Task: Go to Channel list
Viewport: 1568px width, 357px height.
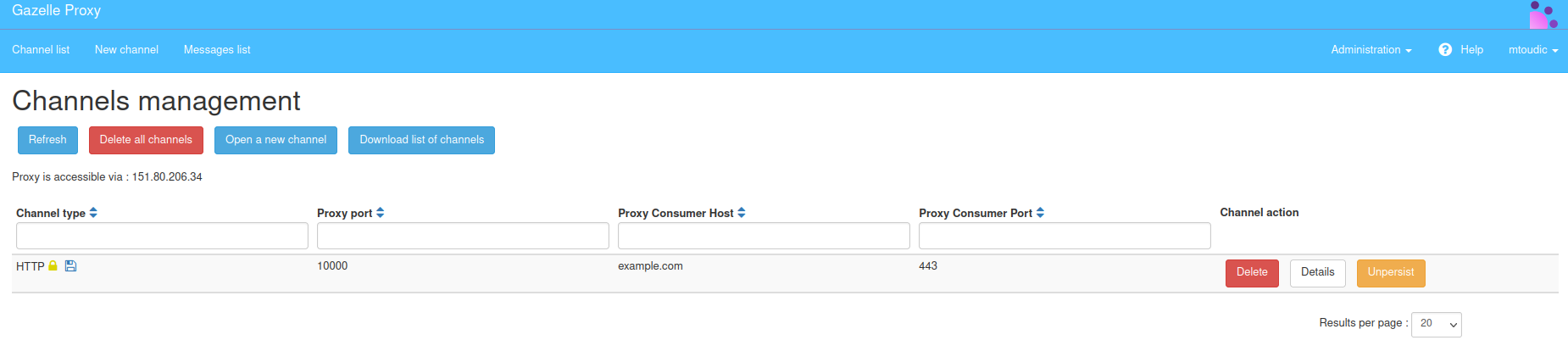Action: click(x=41, y=50)
